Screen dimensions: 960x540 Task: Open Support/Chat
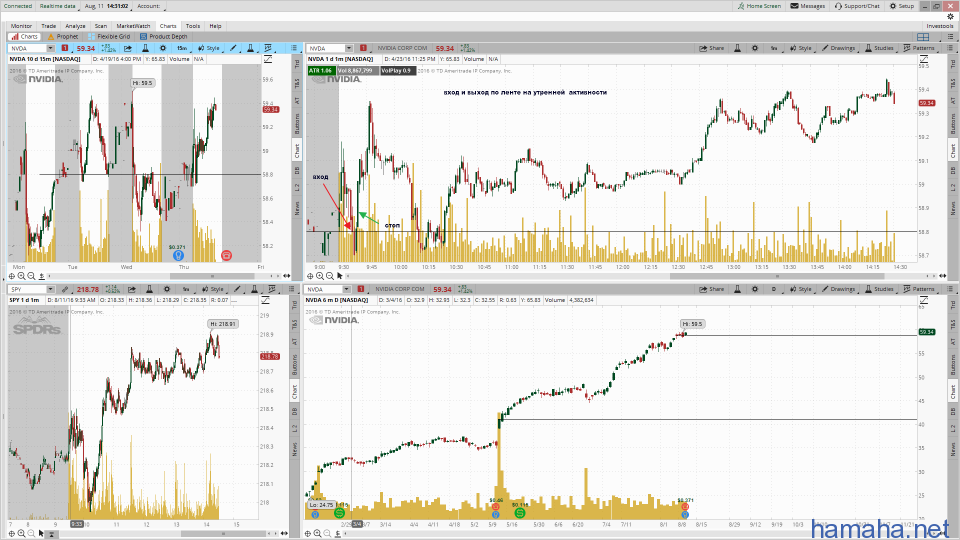tap(857, 6)
